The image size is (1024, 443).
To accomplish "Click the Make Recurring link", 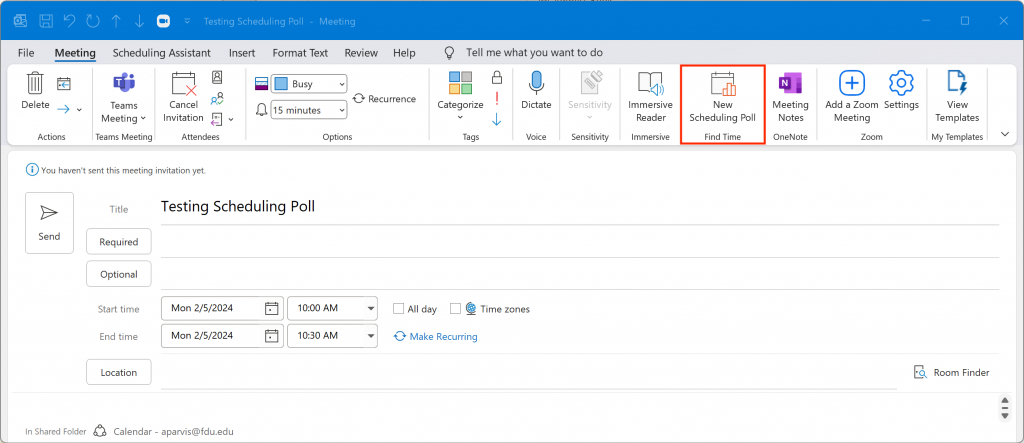I will point(442,337).
